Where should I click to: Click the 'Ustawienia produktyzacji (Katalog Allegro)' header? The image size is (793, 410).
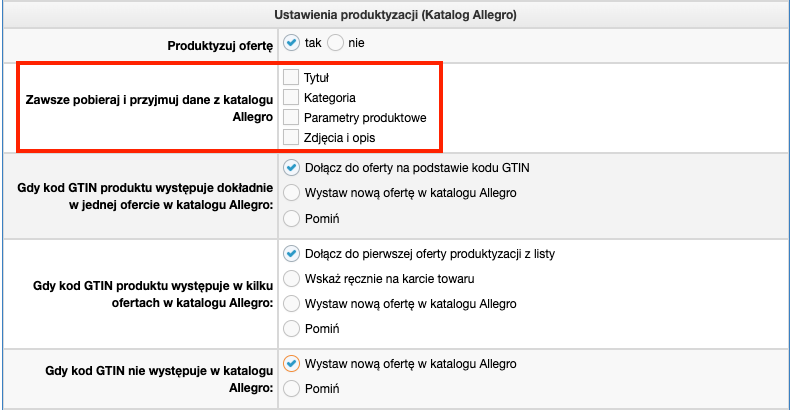[395, 15]
